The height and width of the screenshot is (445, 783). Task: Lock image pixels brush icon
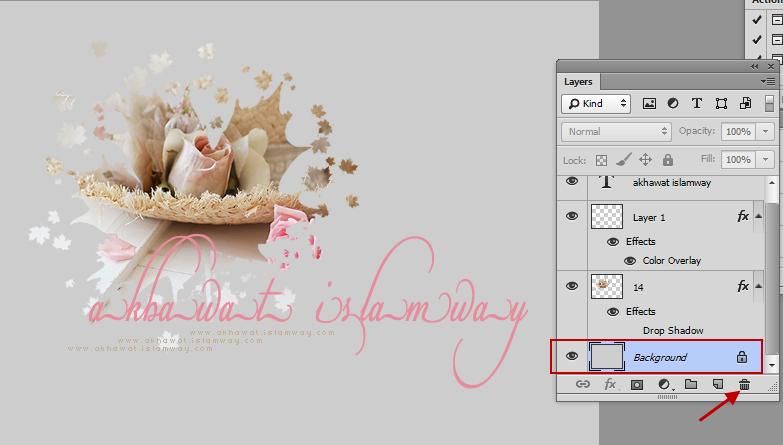(623, 160)
